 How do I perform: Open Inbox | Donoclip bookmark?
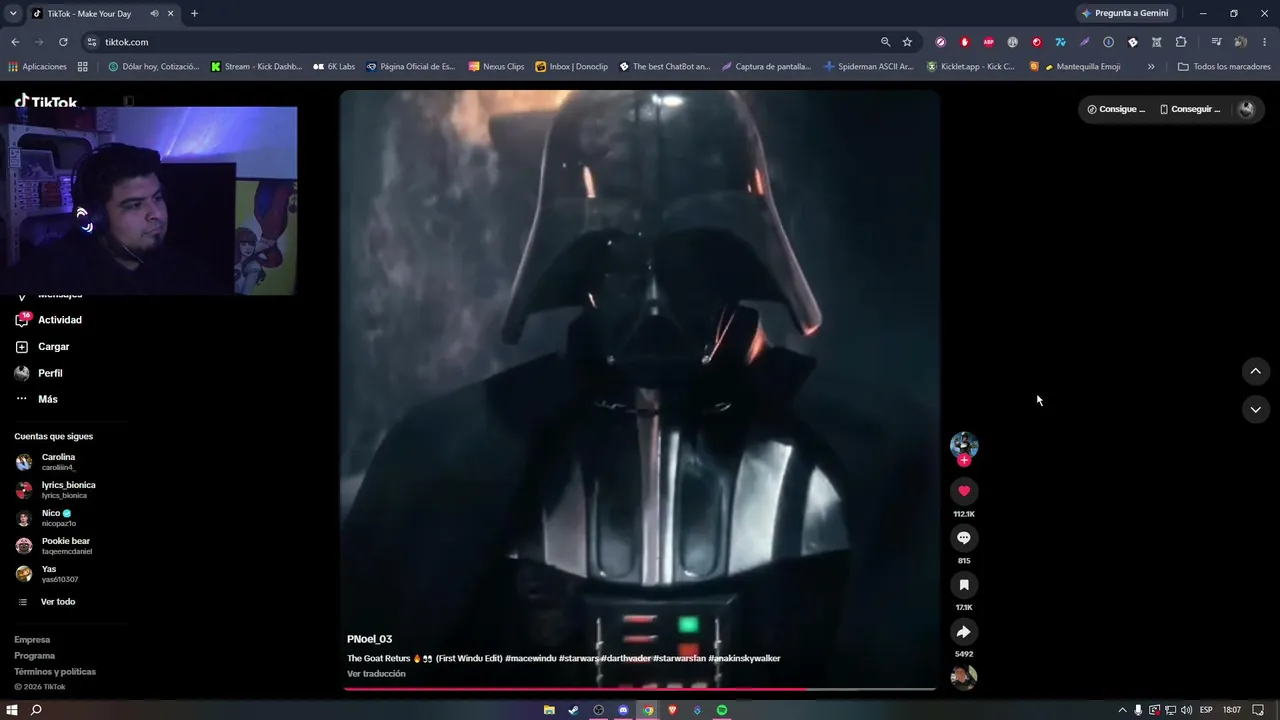coord(572,67)
